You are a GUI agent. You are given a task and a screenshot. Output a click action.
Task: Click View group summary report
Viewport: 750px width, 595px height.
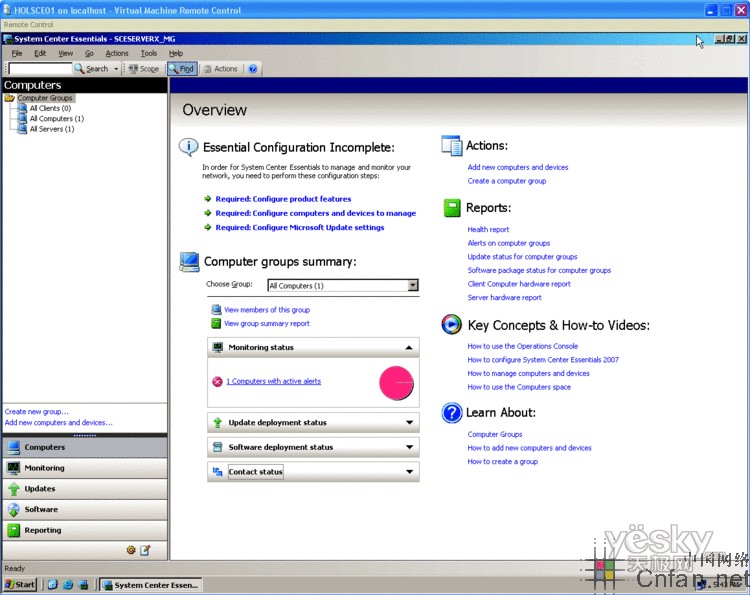click(x=267, y=324)
